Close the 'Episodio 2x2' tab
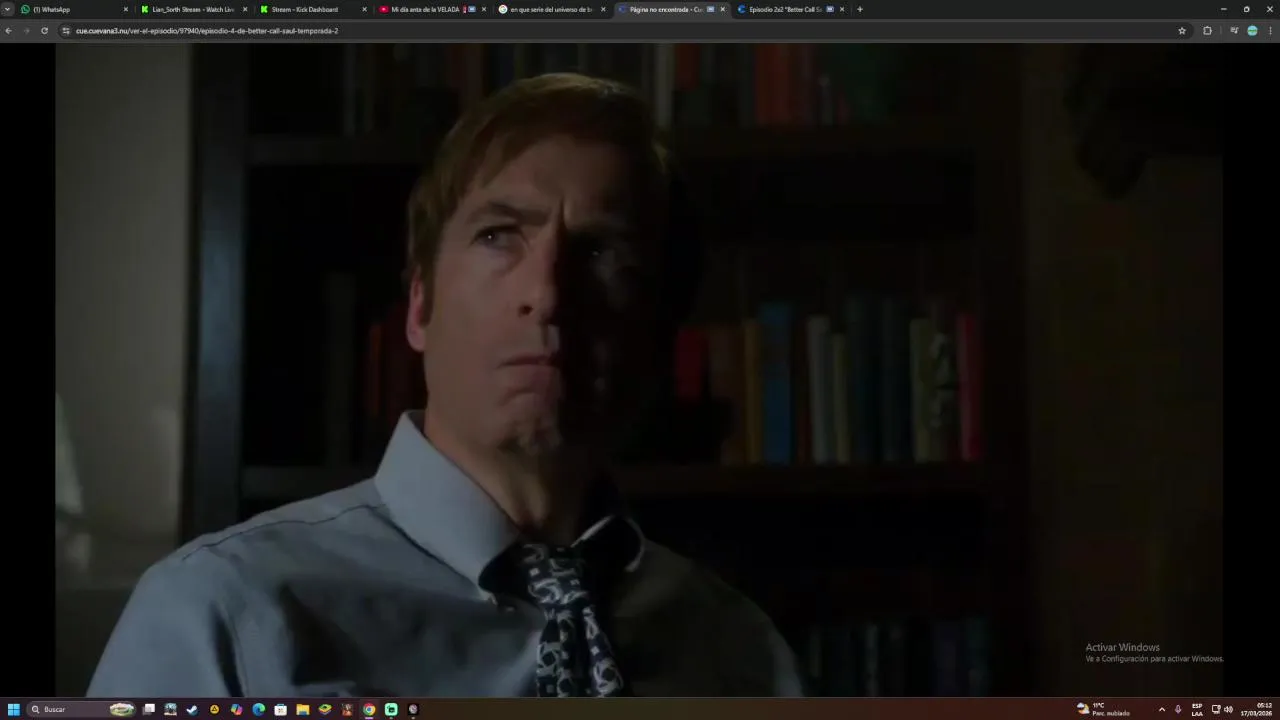The width and height of the screenshot is (1280, 720). (842, 9)
